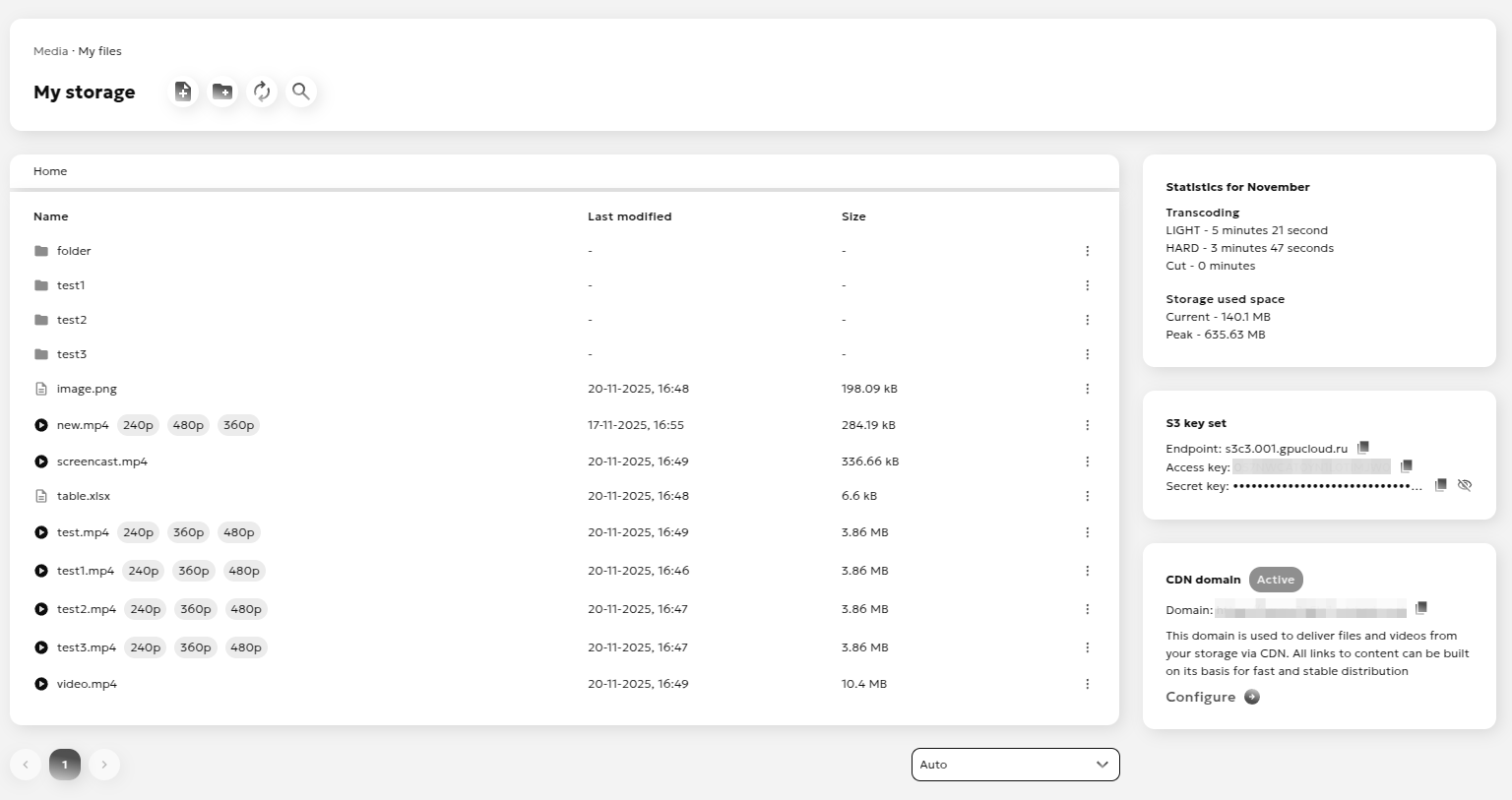Image resolution: width=1512 pixels, height=800 pixels.
Task: Go to Home breadcrumb
Action: (50, 171)
